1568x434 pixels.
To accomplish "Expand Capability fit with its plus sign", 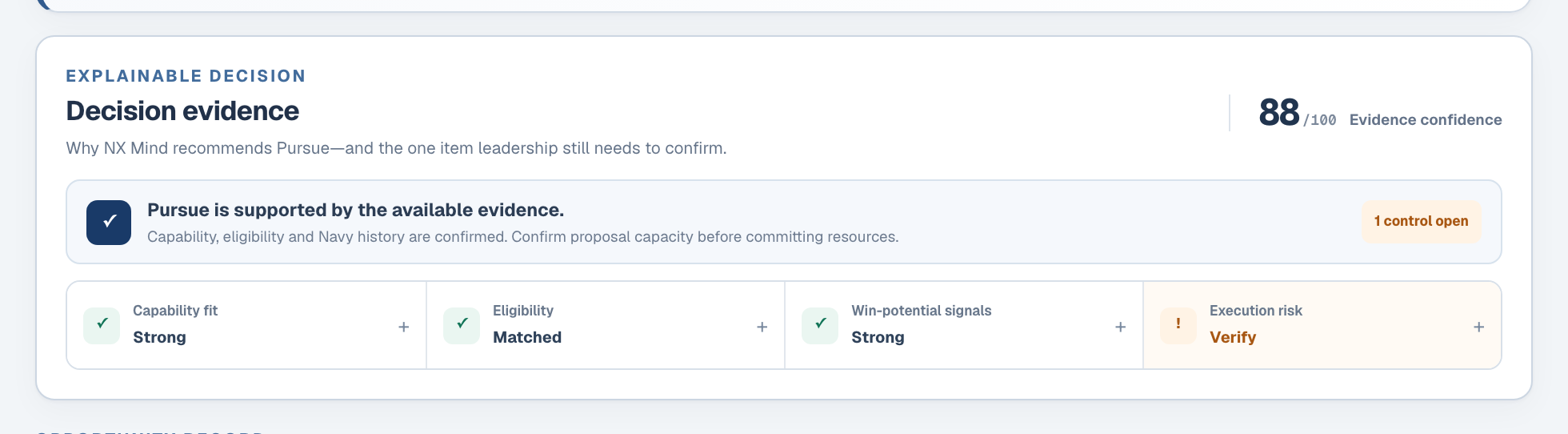I will pos(404,327).
